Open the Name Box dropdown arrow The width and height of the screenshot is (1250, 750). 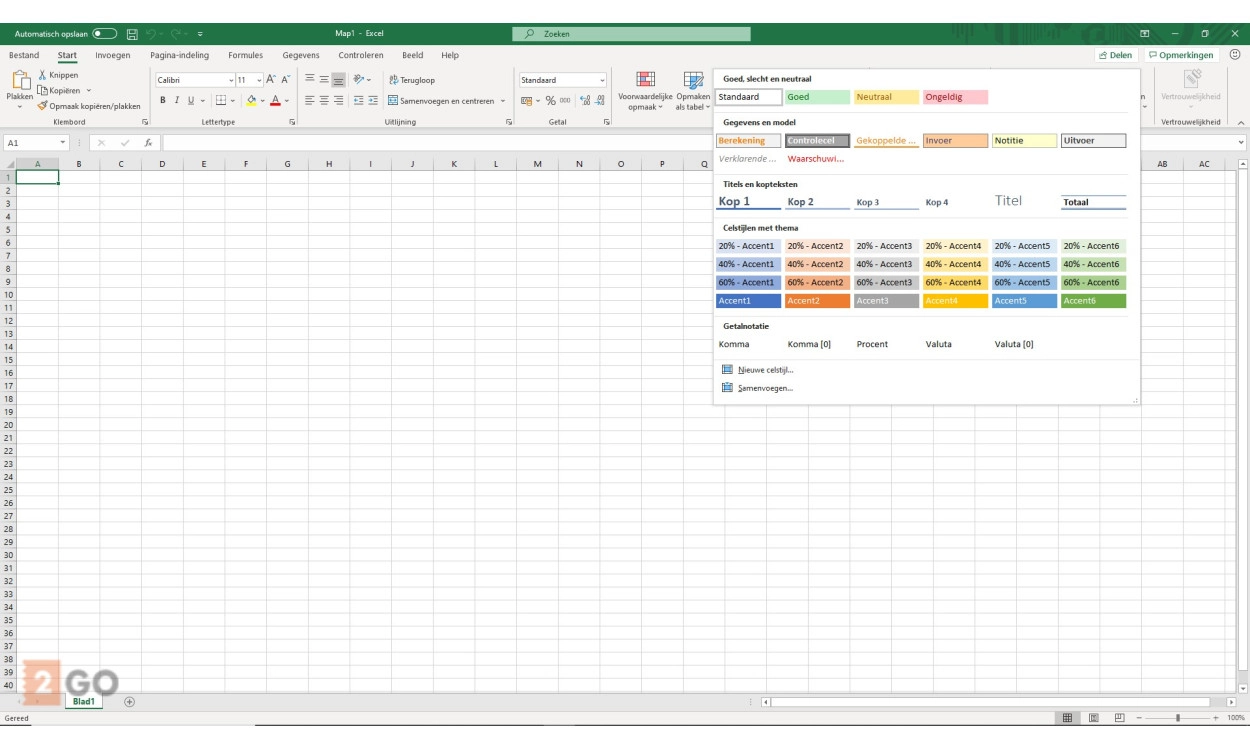pos(63,143)
